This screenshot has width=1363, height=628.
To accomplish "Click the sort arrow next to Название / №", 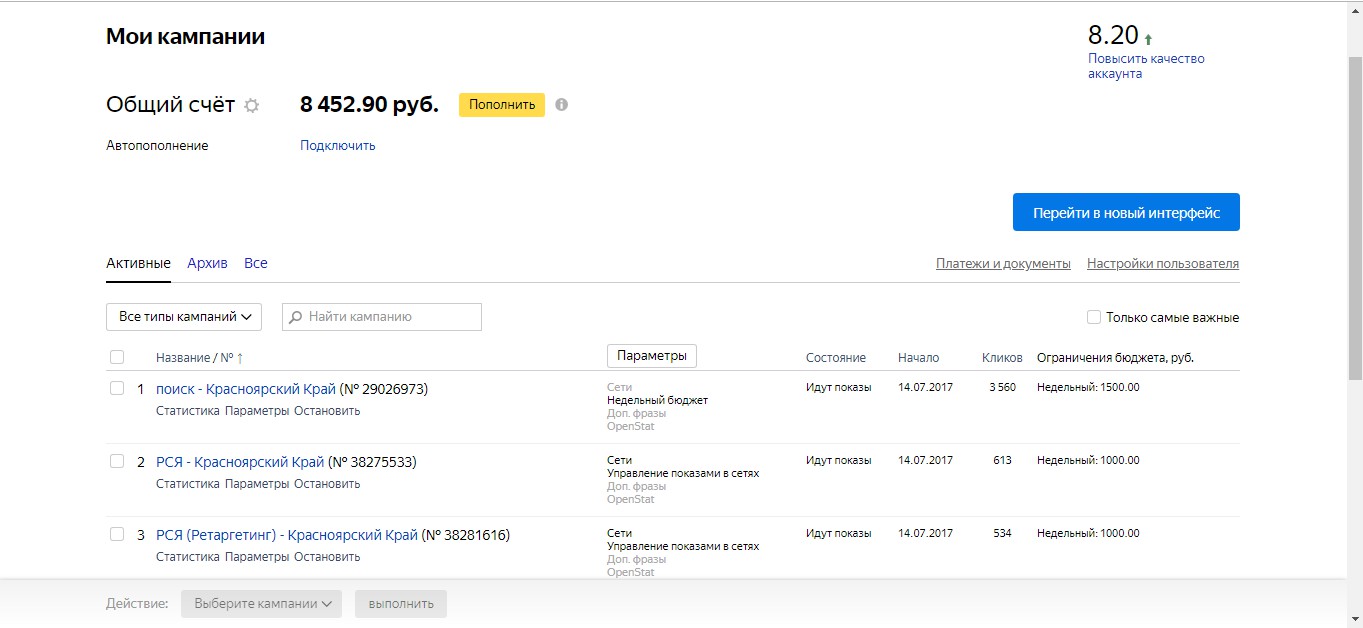I will 240,358.
